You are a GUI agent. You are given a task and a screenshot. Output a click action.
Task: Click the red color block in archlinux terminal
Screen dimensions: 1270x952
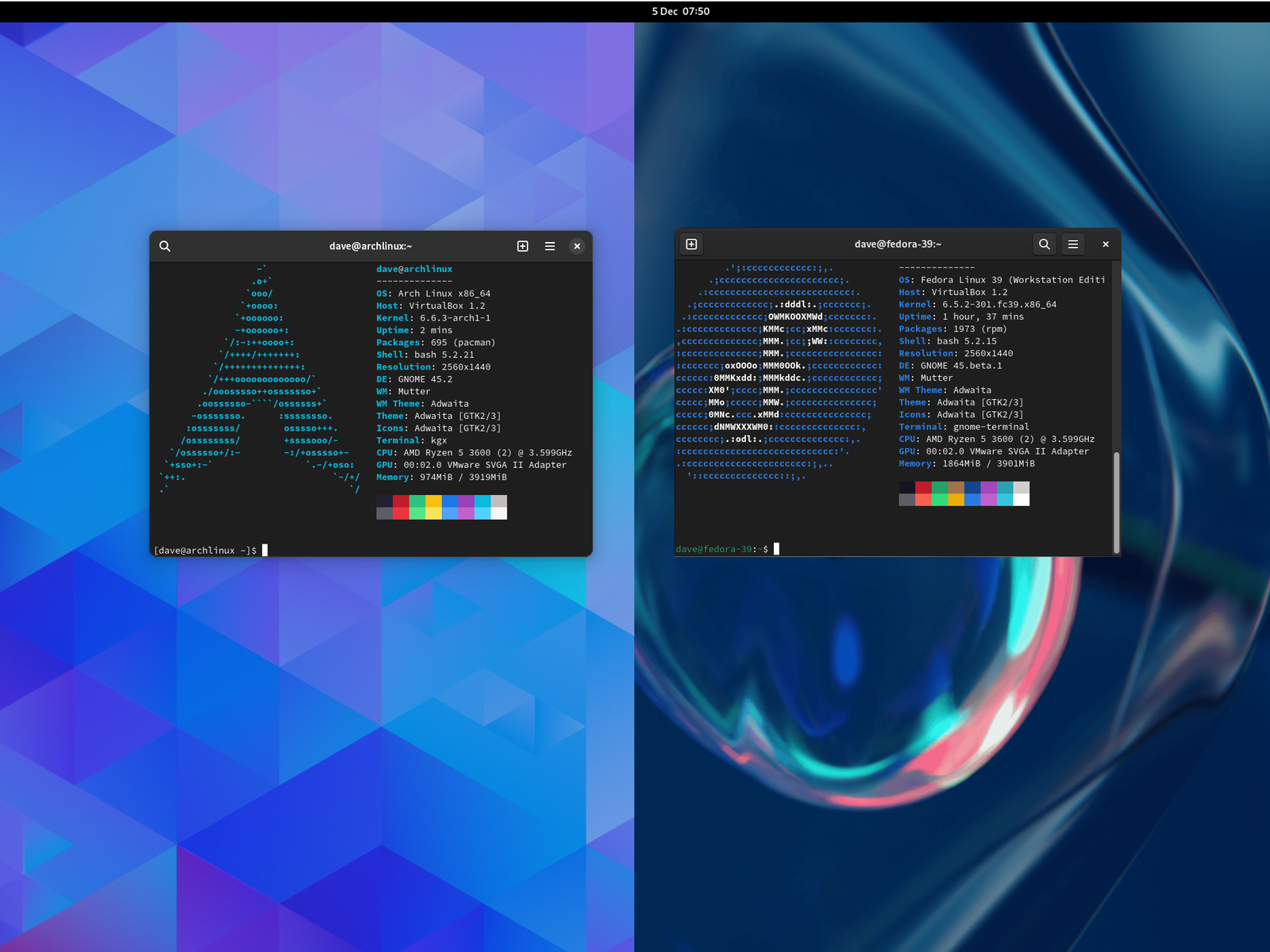point(401,501)
